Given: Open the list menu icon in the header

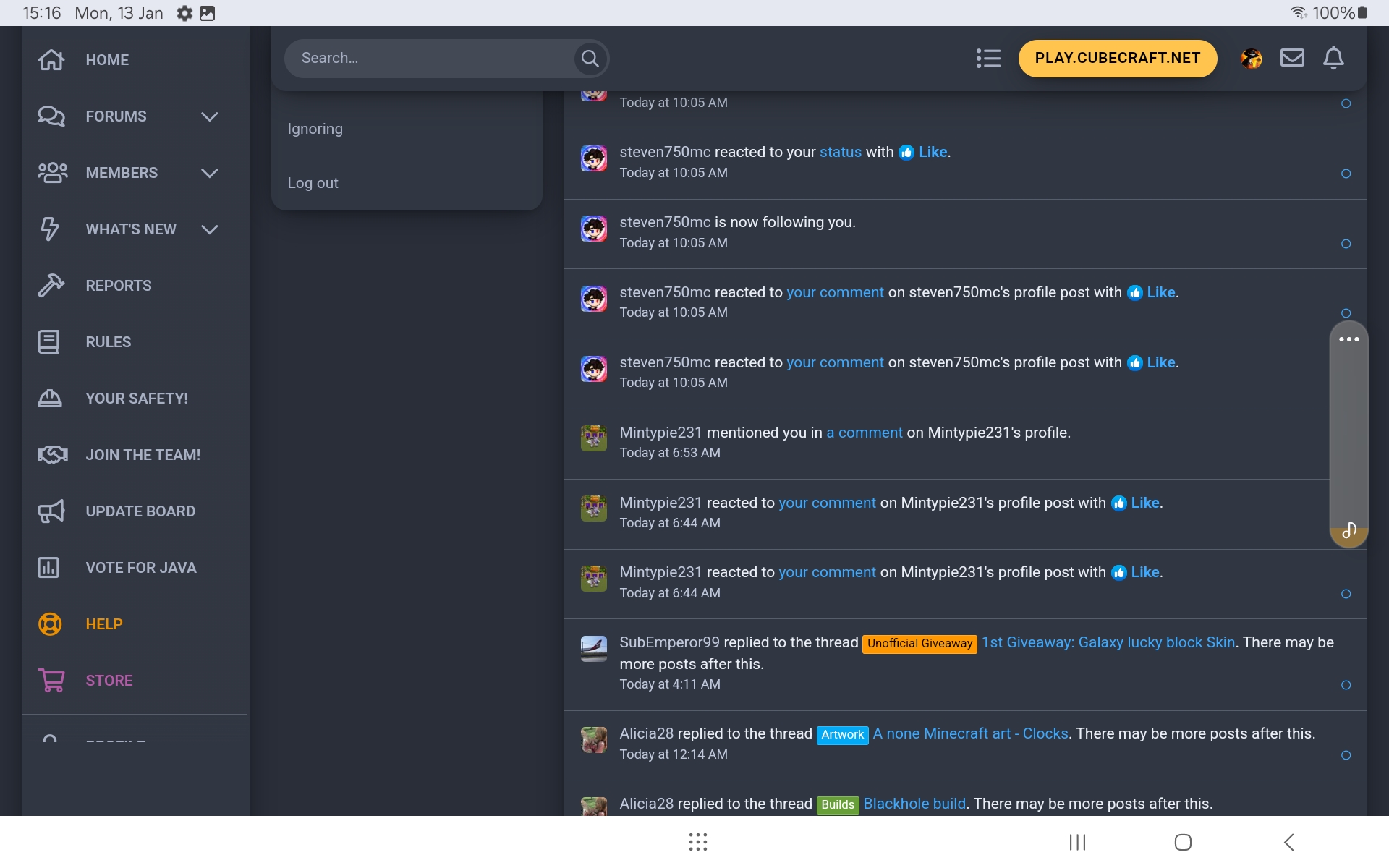Looking at the screenshot, I should [988, 59].
